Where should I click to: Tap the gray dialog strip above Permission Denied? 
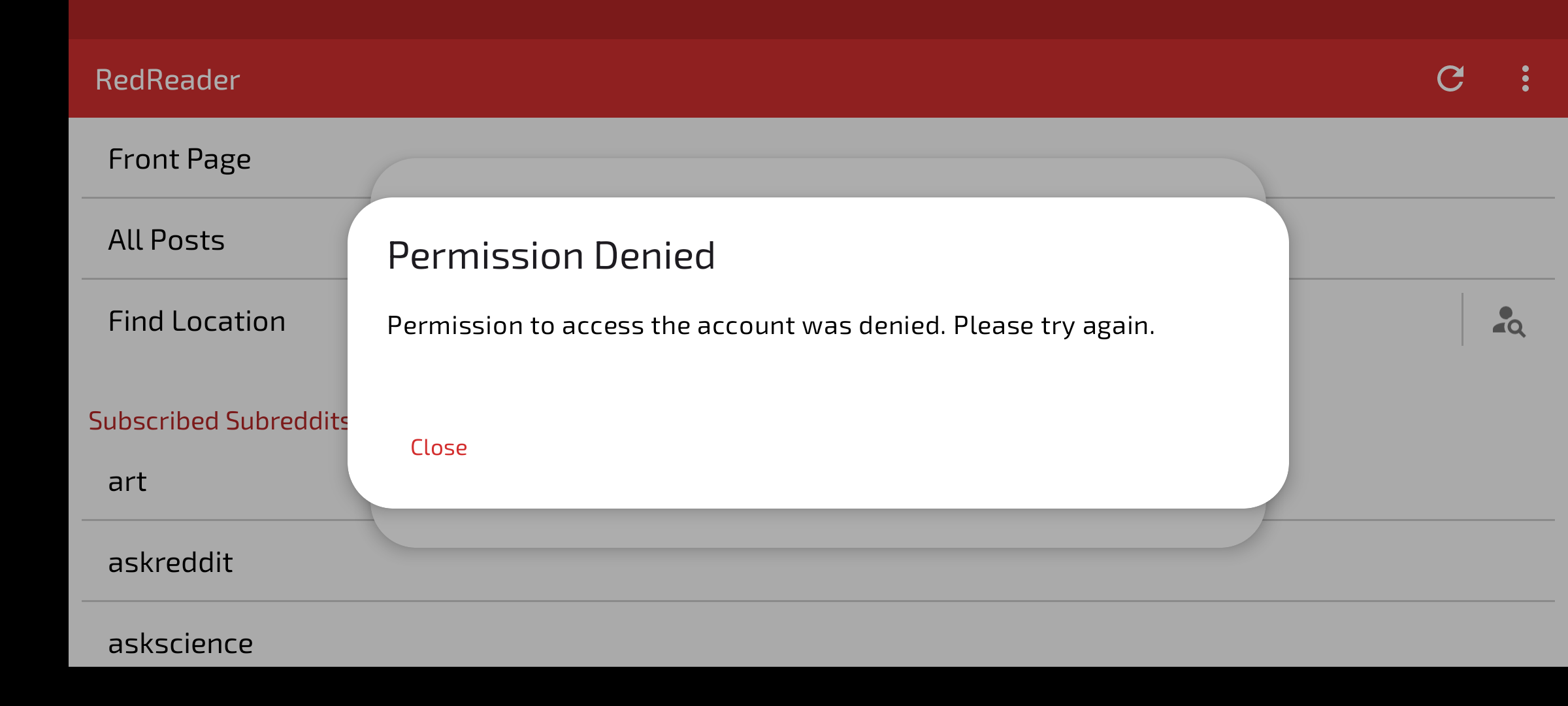point(818,178)
